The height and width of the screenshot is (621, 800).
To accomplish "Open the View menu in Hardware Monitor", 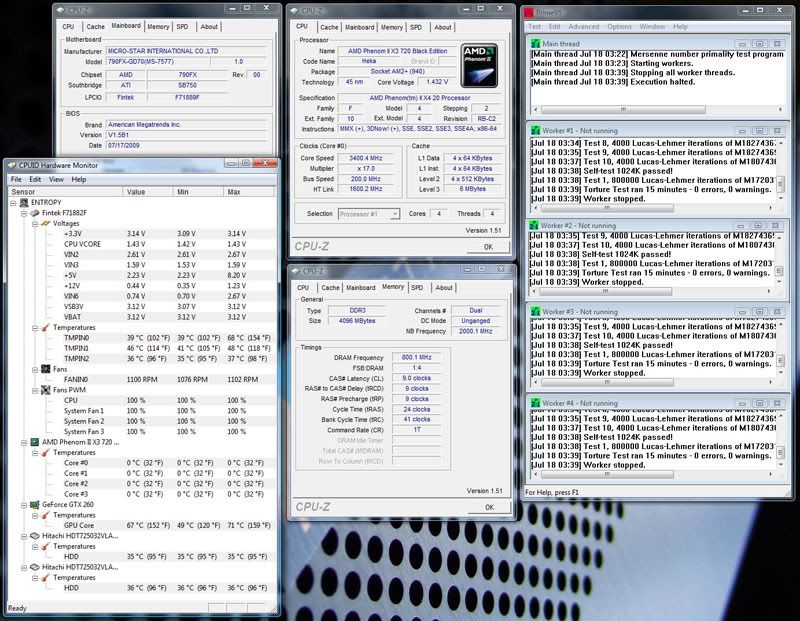I will tap(56, 180).
